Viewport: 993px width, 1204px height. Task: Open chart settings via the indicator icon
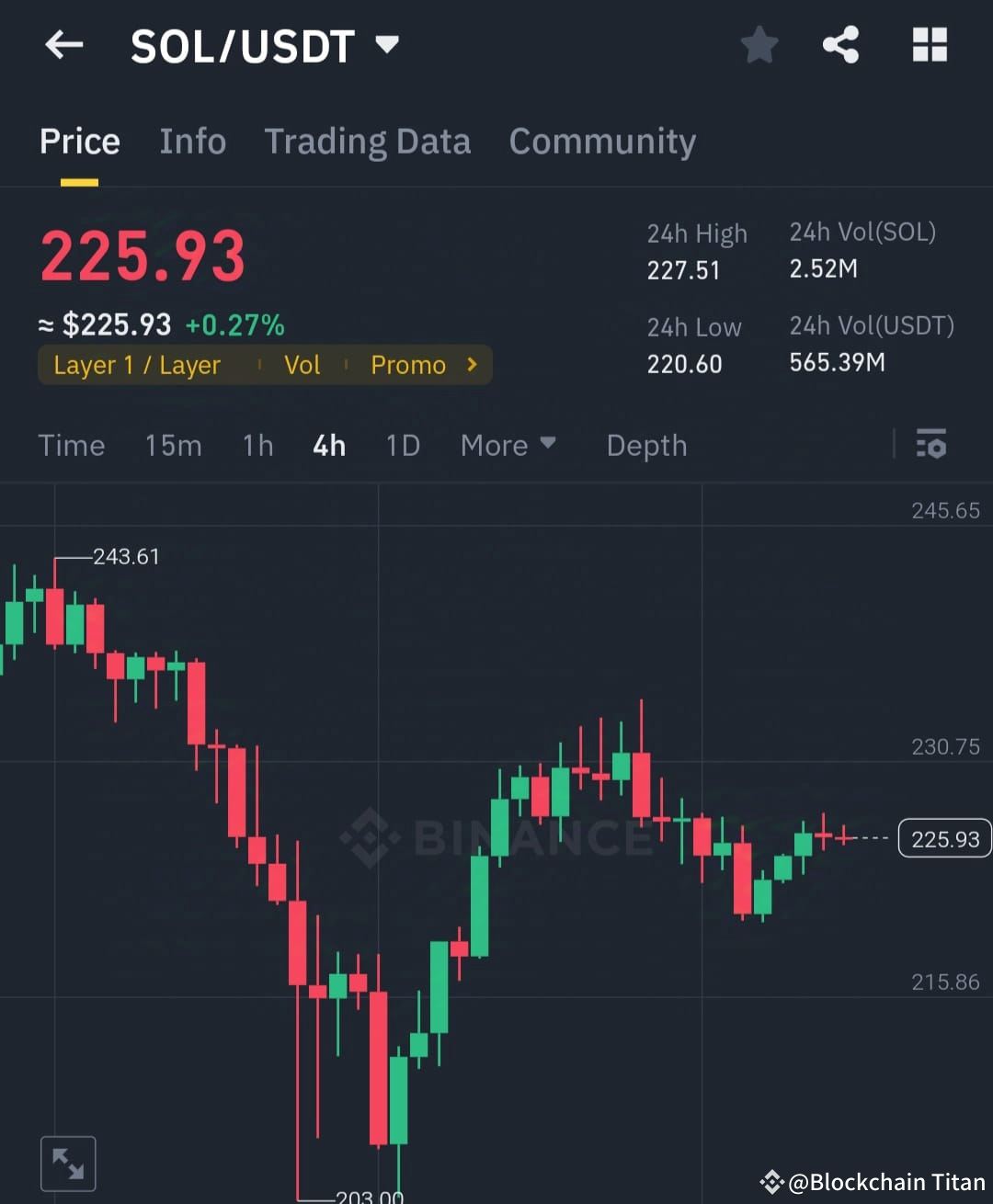931,446
